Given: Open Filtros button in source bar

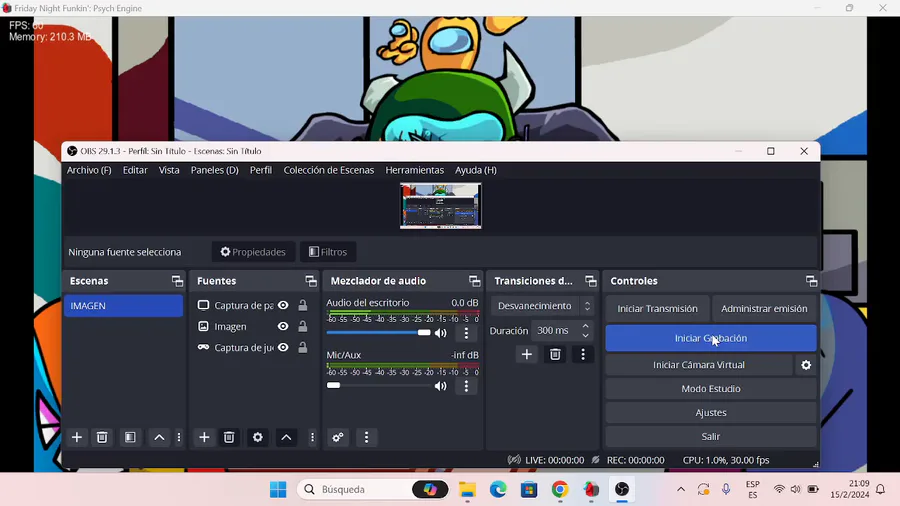Looking at the screenshot, I should coord(328,252).
